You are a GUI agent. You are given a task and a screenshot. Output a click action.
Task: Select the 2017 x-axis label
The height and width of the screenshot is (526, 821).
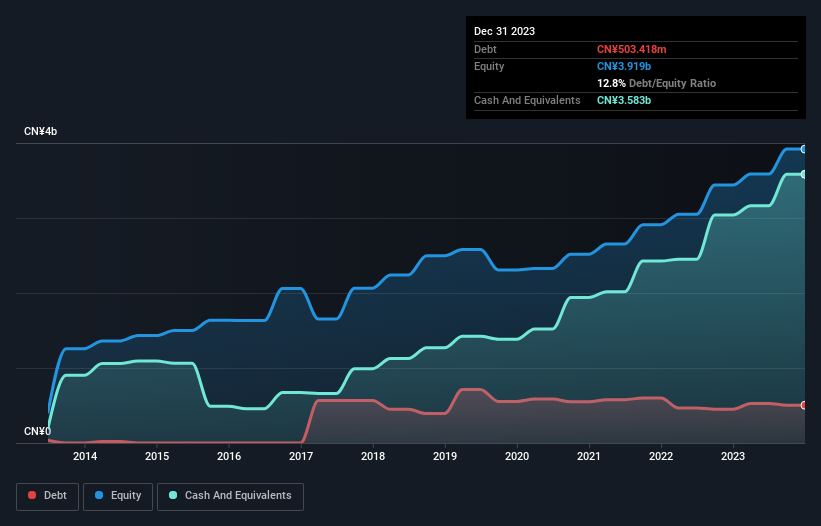tap(301, 456)
